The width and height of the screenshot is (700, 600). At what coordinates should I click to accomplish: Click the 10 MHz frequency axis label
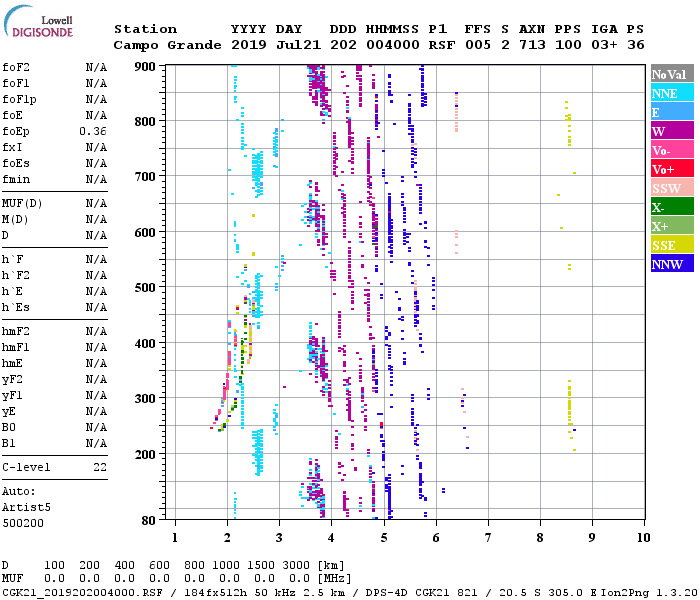(x=643, y=538)
